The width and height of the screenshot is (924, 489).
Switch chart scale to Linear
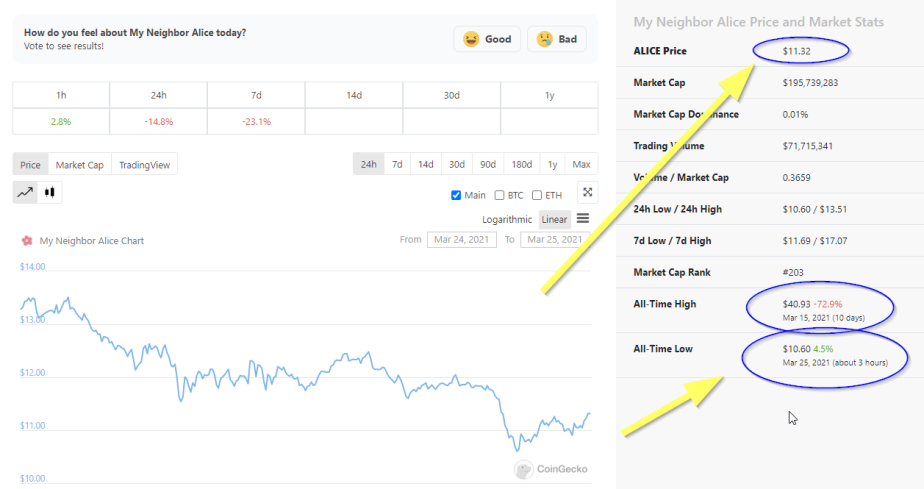pyautogui.click(x=555, y=219)
